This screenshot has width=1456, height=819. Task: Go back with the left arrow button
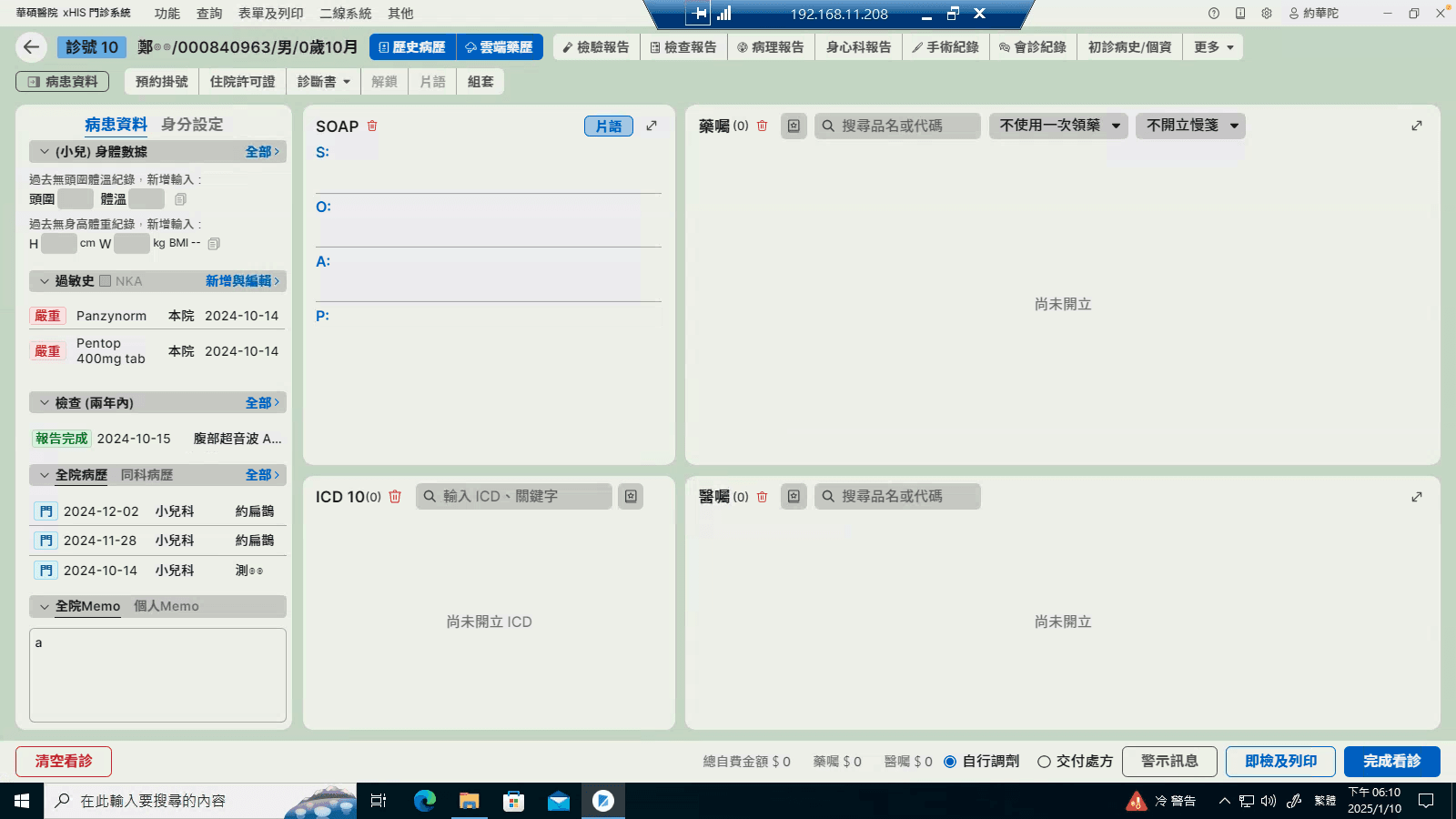[x=32, y=47]
